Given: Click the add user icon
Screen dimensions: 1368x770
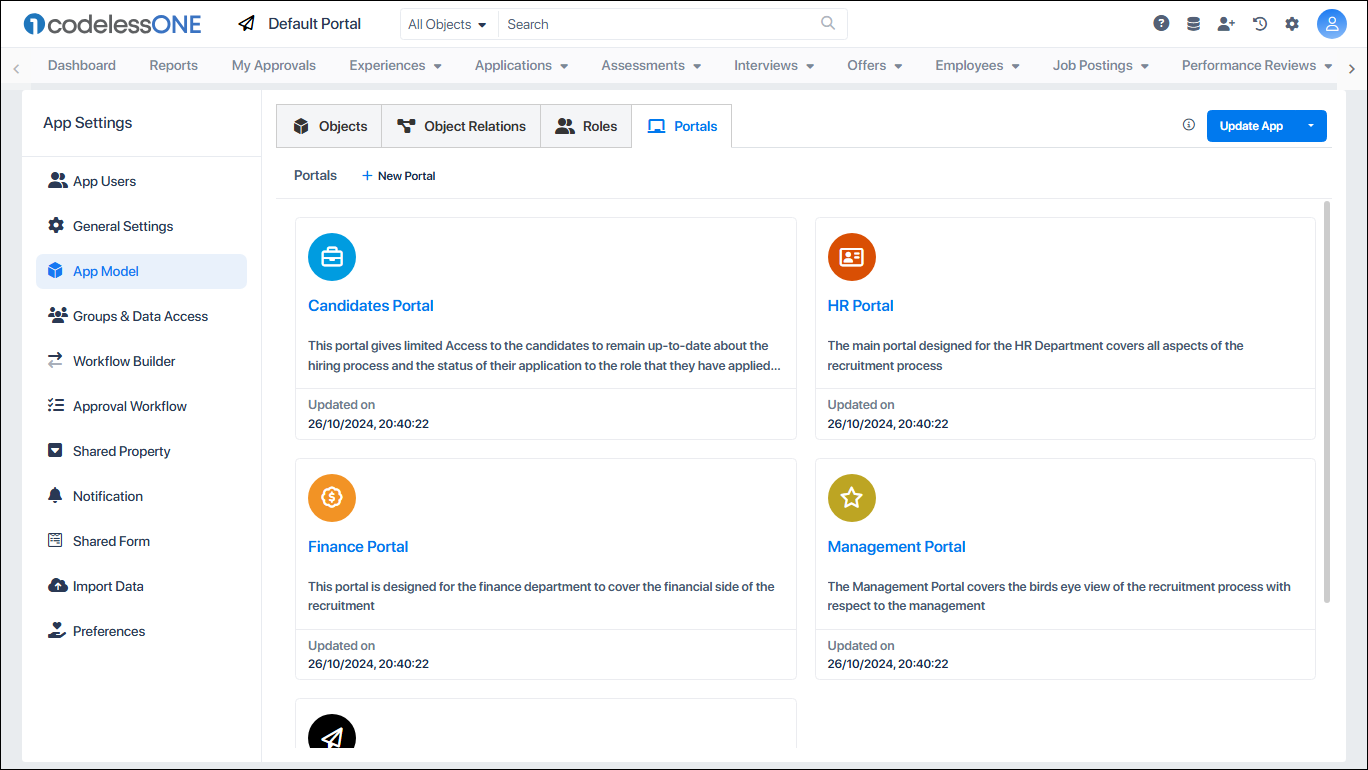Looking at the screenshot, I should pyautogui.click(x=1226, y=23).
